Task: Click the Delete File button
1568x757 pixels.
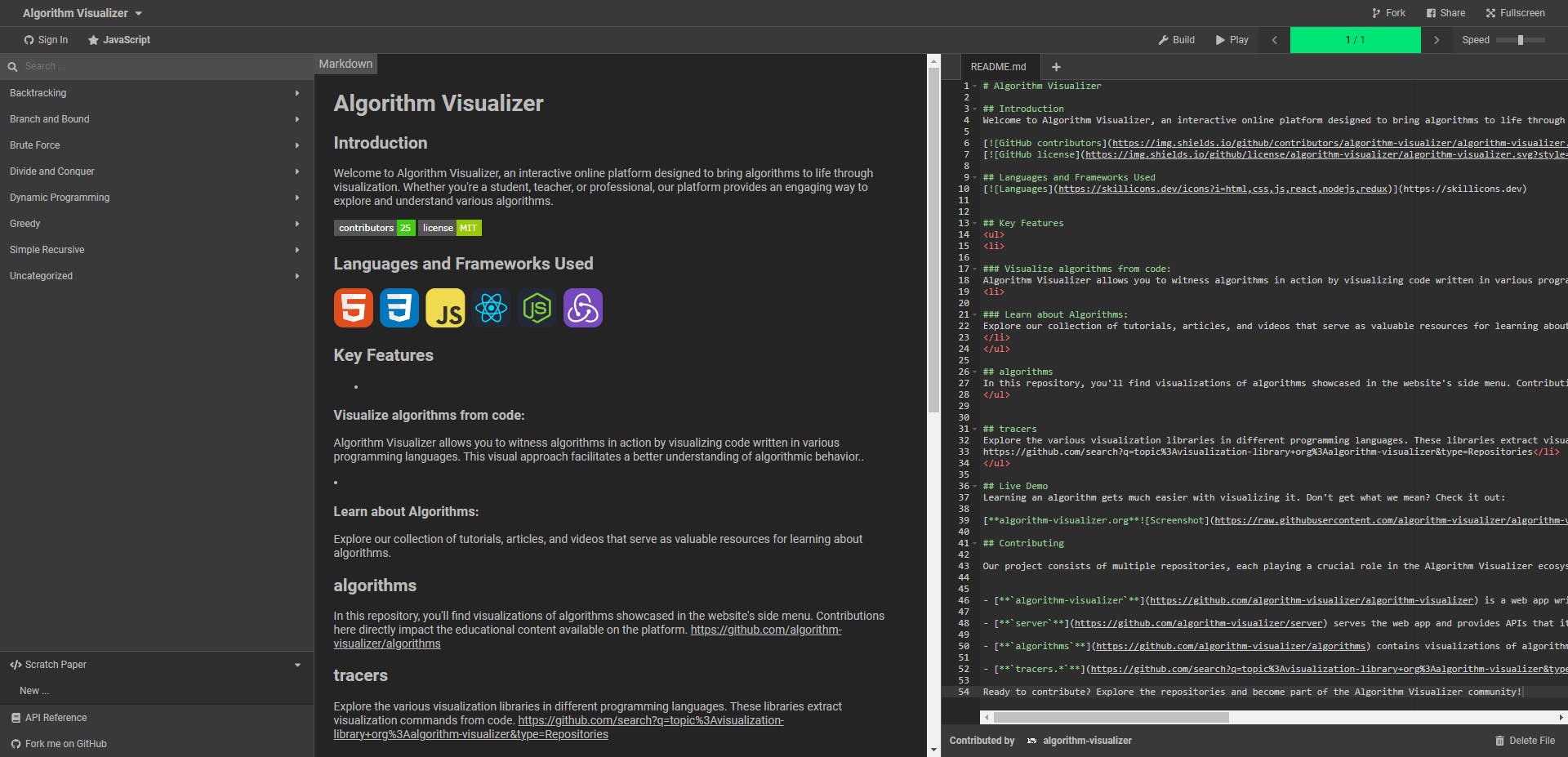Action: pyautogui.click(x=1525, y=741)
